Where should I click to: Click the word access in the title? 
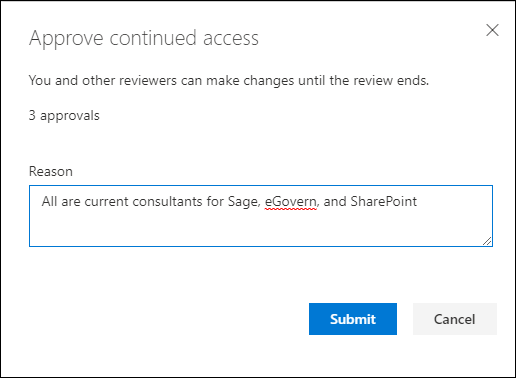tap(231, 39)
